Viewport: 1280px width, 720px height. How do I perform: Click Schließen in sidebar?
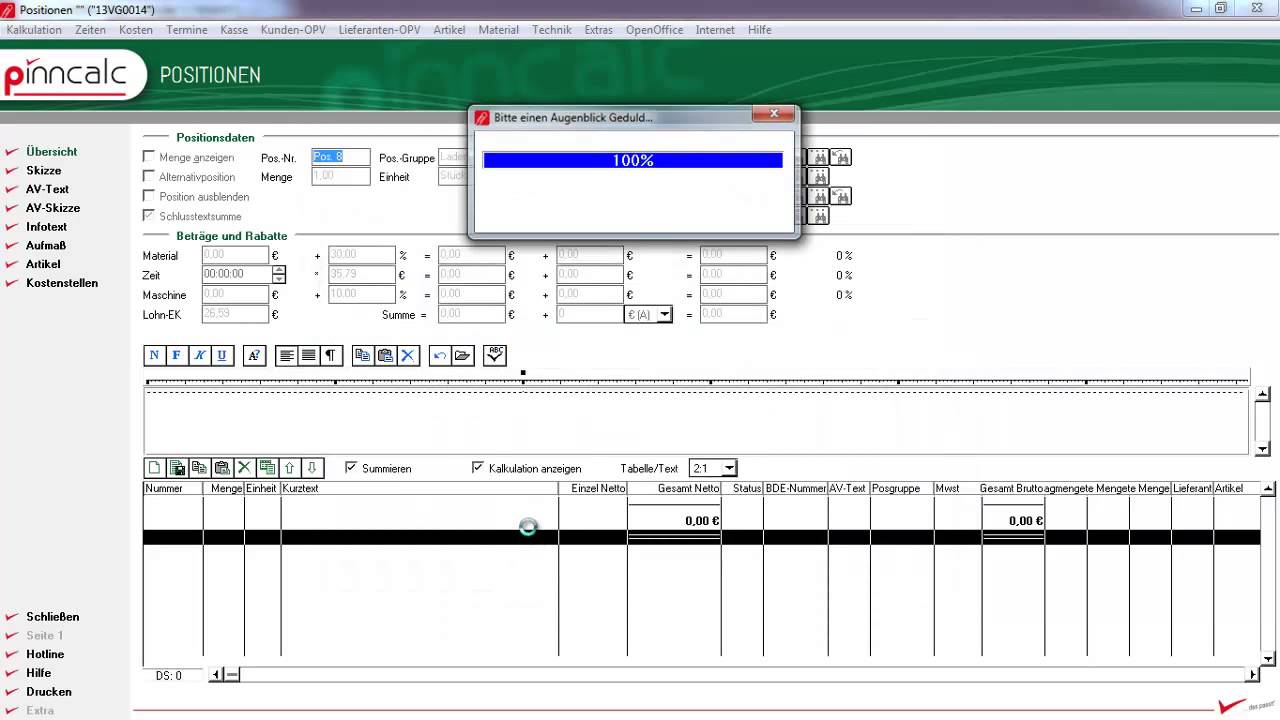[x=52, y=617]
